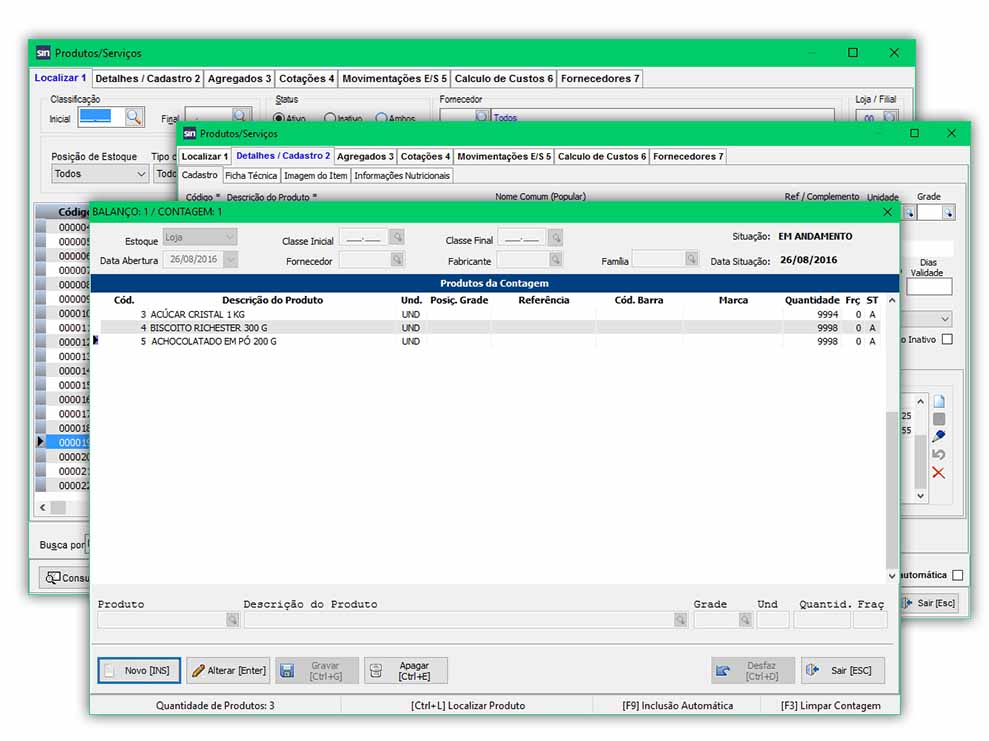Open the Informações Nutricionais sub-tab
The image size is (989, 741).
(402, 176)
